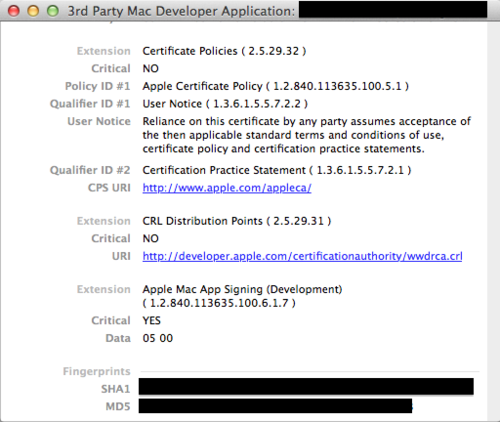Click the redacted MD5 fingerprint field
Image resolution: width=500 pixels, height=422 pixels.
(x=275, y=406)
